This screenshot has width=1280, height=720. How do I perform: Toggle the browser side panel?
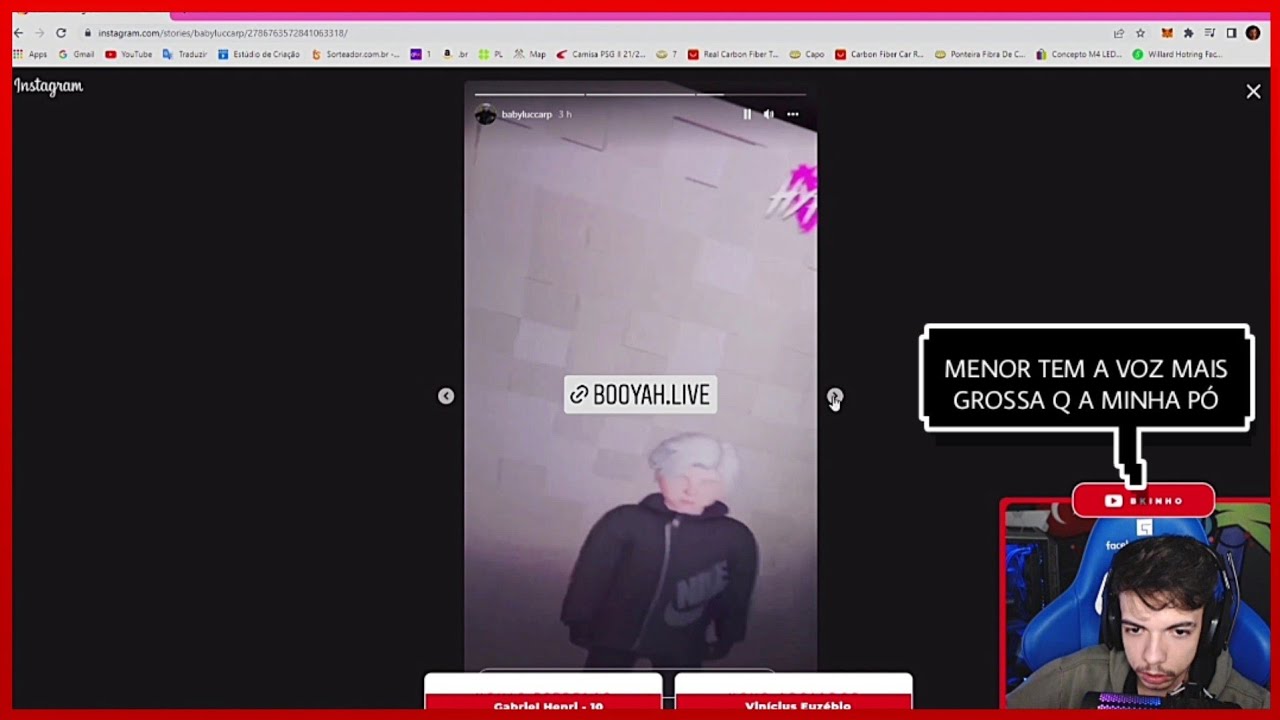tap(1231, 33)
